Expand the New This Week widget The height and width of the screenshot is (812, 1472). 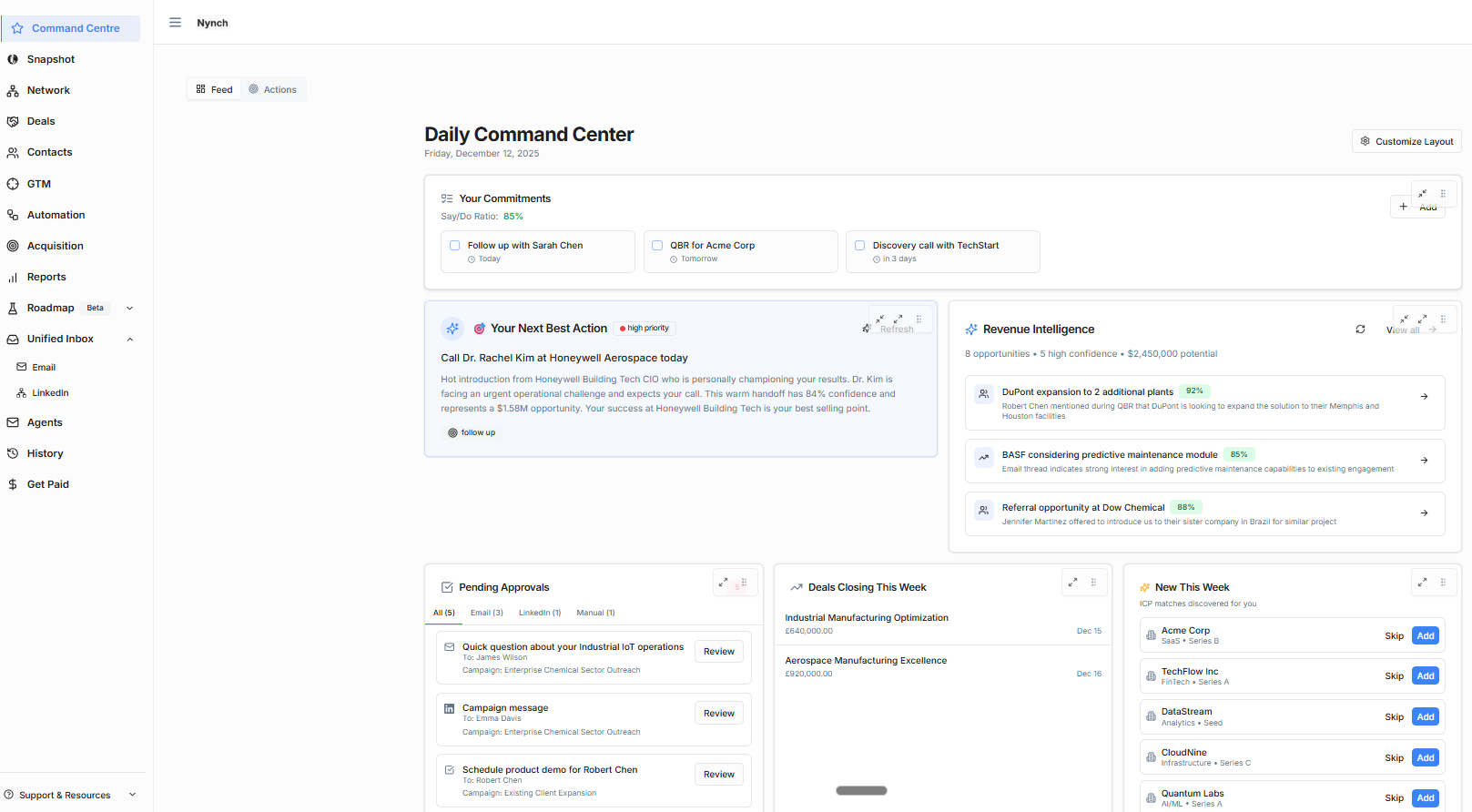(1422, 582)
